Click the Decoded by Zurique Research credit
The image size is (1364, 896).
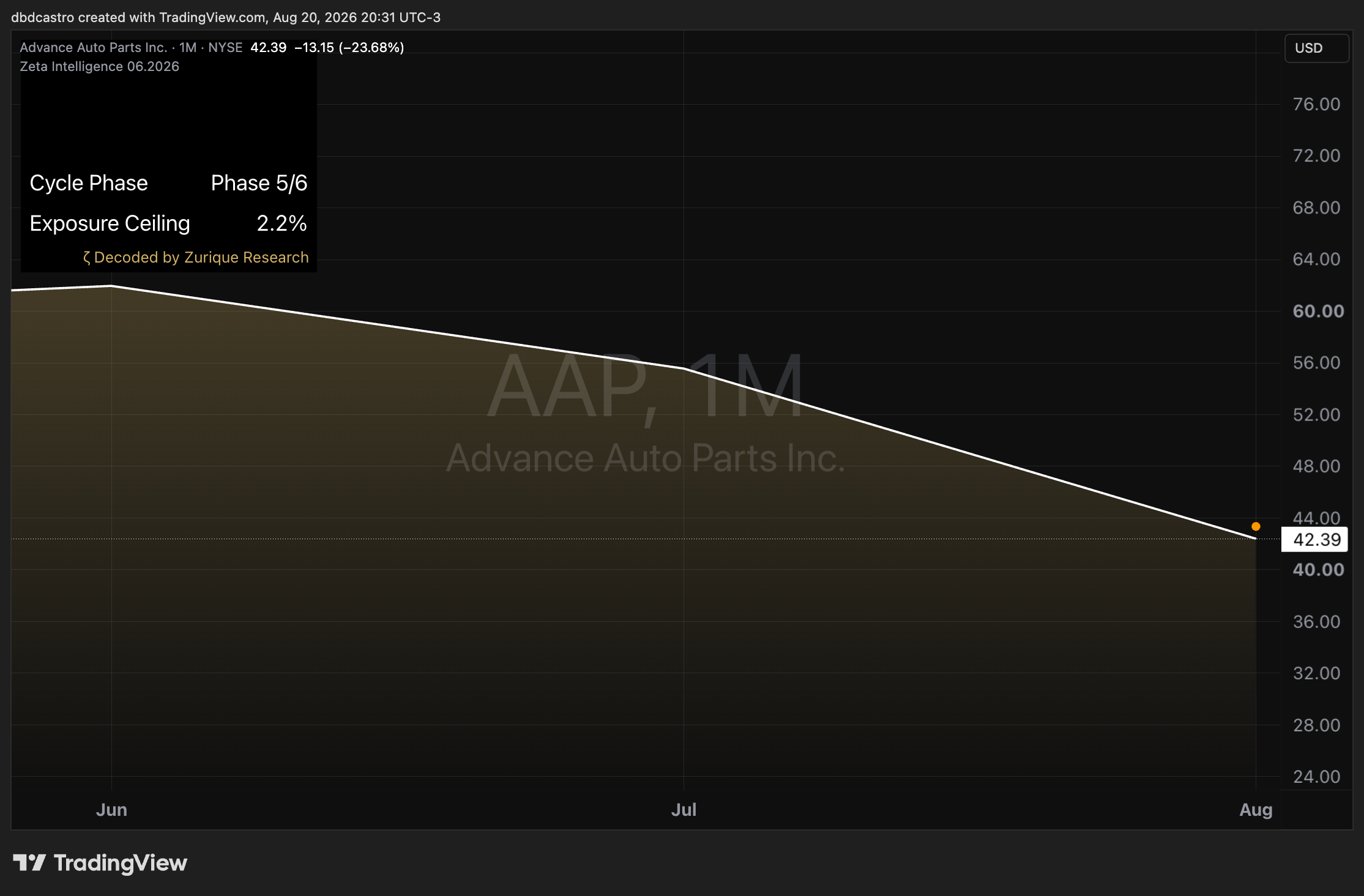pos(196,258)
